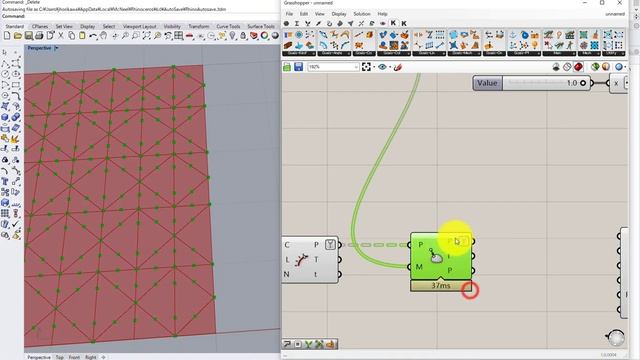640x360 pixels.
Task: Disable preview with the grey no-preview icon
Action: [x=556, y=67]
